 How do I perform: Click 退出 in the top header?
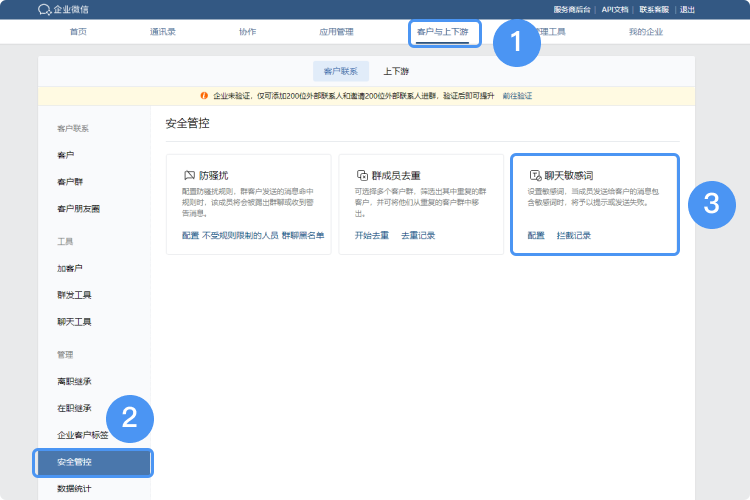[687, 9]
